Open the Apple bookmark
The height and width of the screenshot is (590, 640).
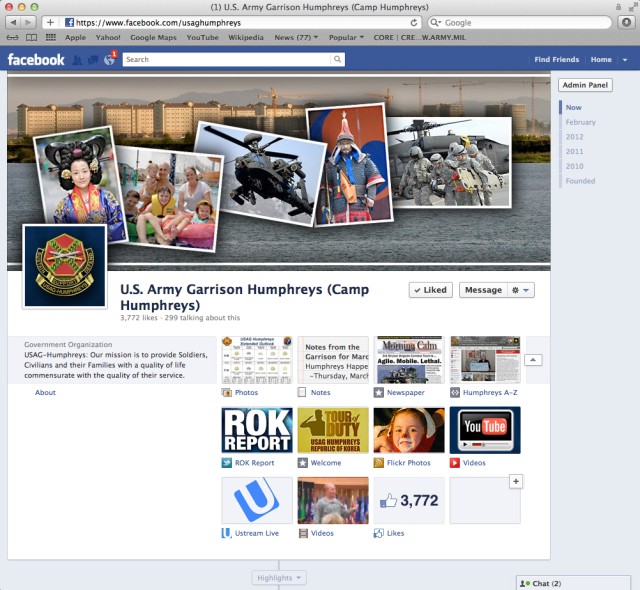76,38
